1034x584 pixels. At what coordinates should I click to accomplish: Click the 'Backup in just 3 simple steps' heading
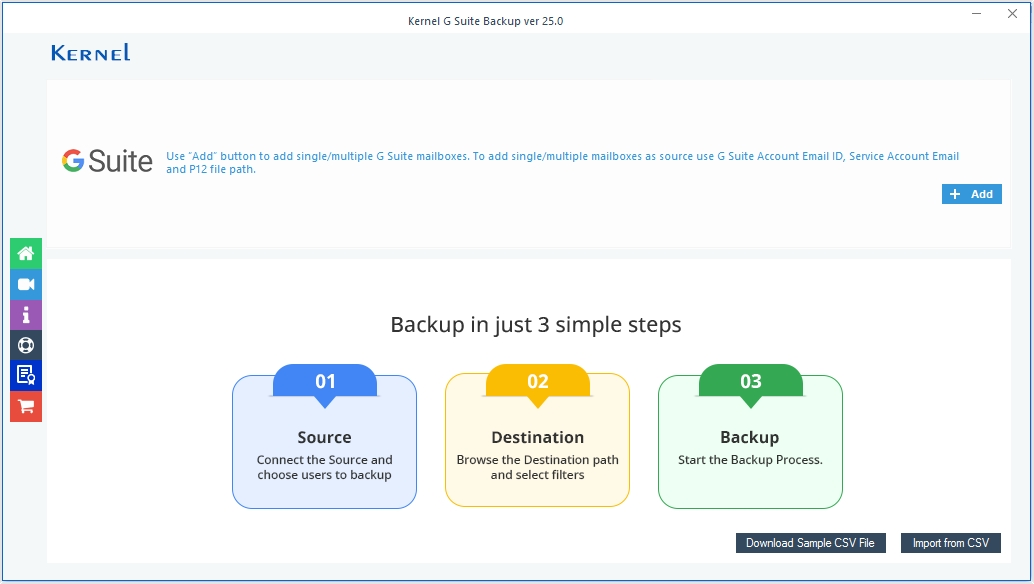tap(536, 325)
